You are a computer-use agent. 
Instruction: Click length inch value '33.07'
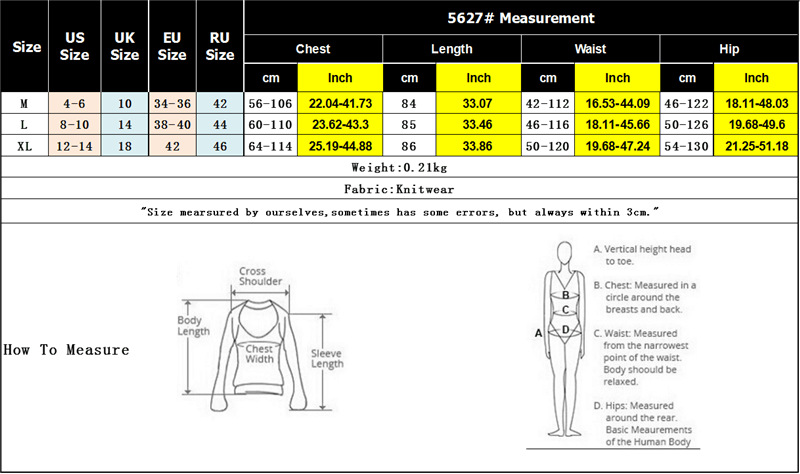tap(478, 104)
